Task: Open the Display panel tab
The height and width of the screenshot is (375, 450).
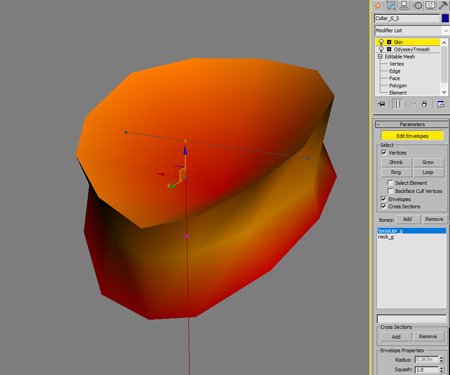Action: pyautogui.click(x=431, y=5)
